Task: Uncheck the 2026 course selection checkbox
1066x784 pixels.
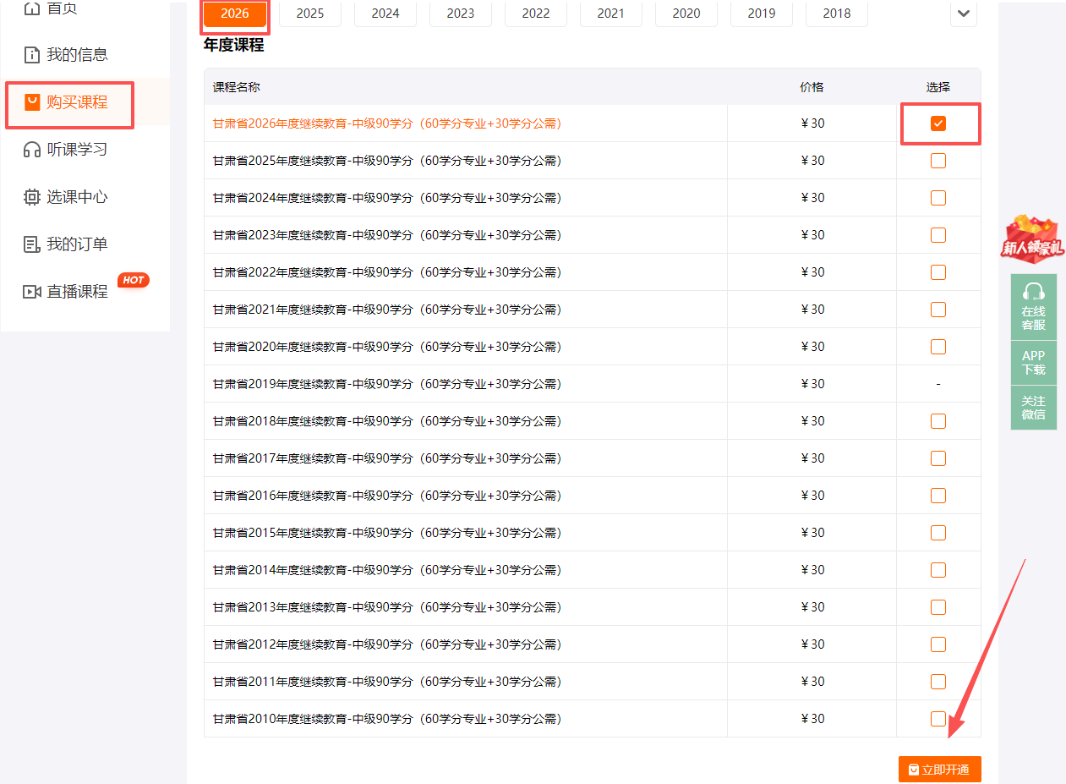Action: [x=938, y=123]
